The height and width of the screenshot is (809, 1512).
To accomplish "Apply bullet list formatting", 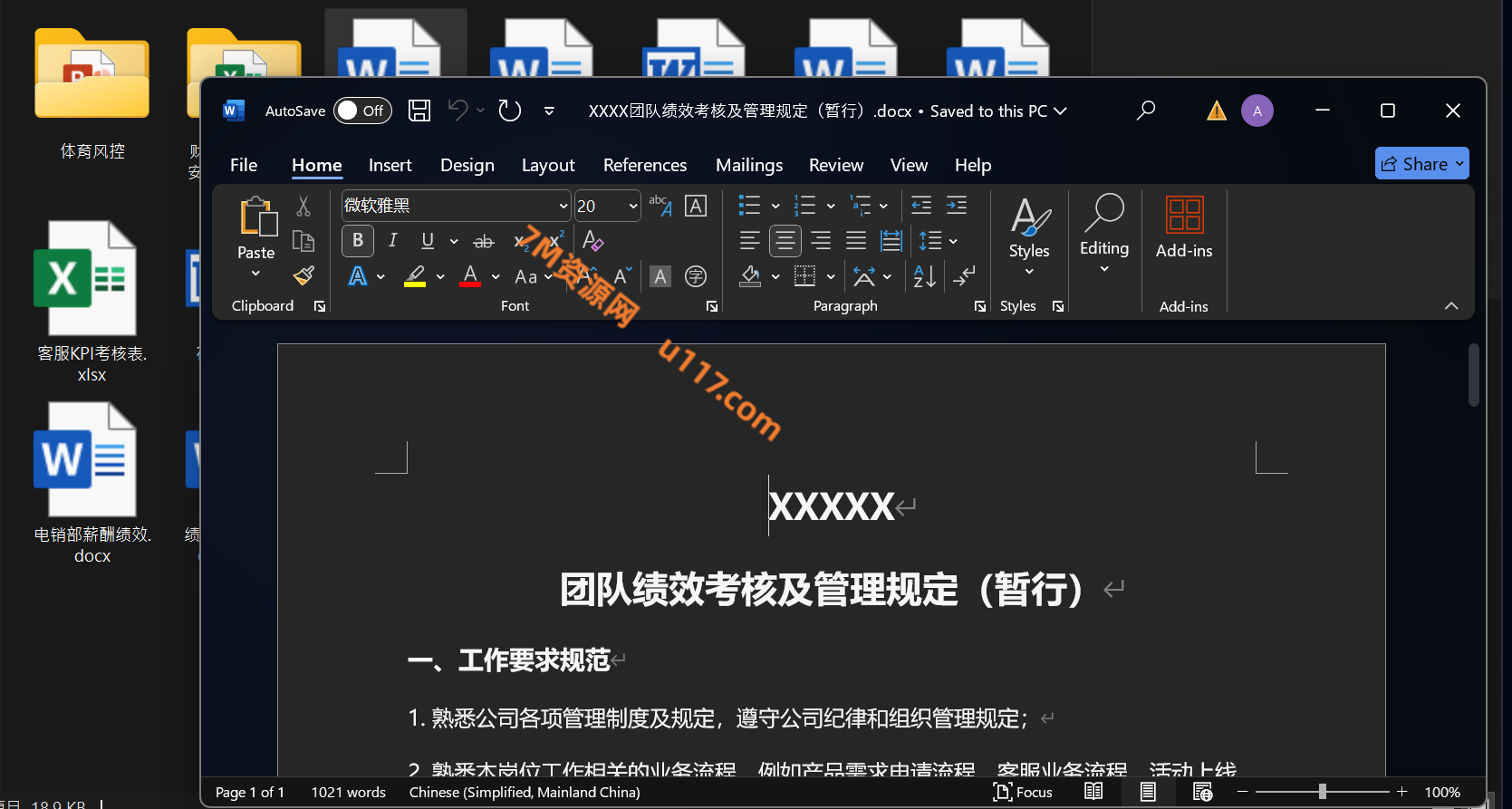I will [748, 206].
